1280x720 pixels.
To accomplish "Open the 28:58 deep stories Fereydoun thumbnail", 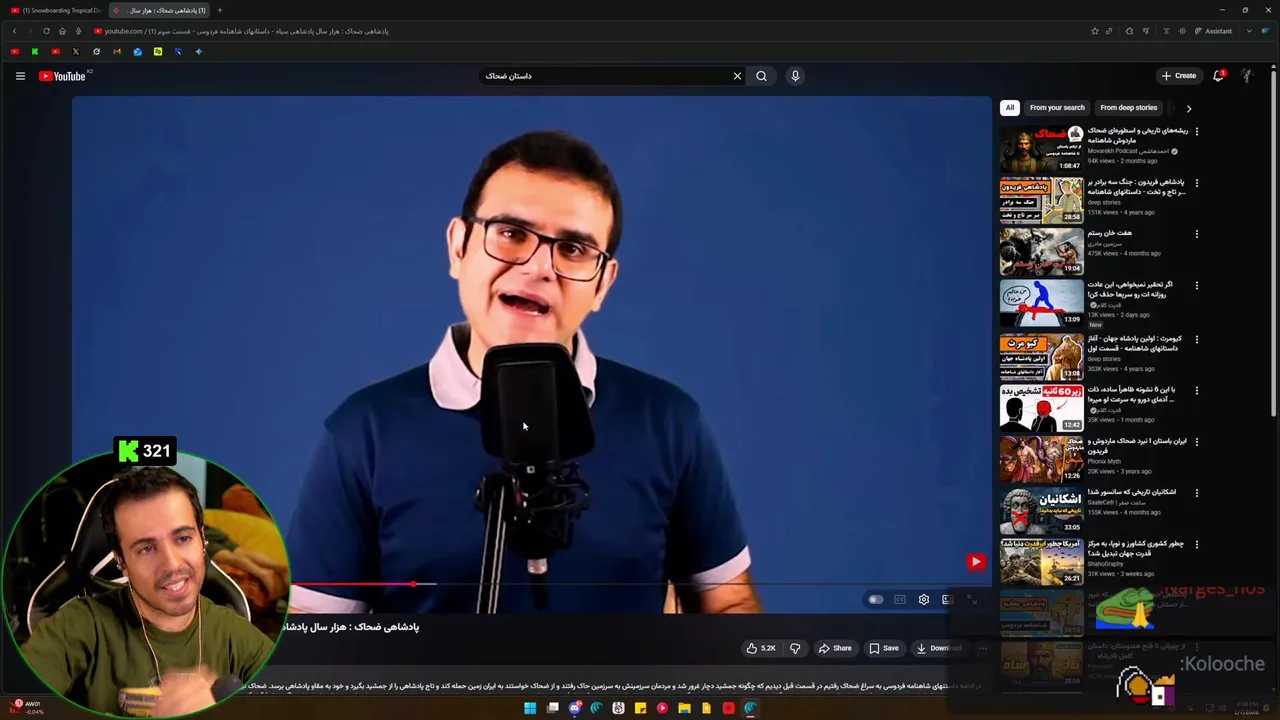I will click(x=1041, y=200).
